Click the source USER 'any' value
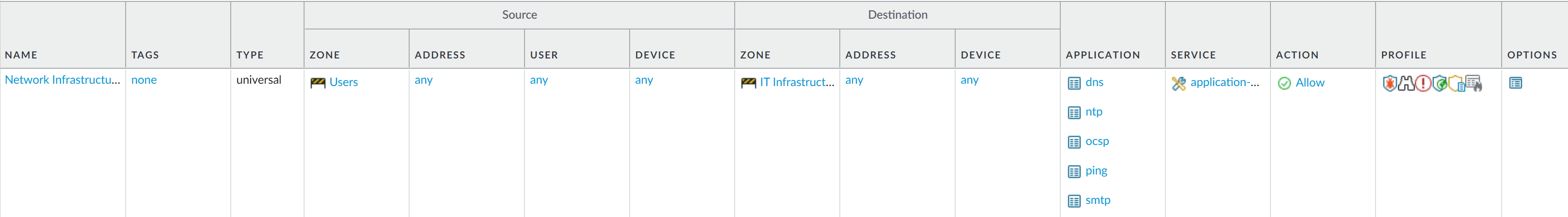 coord(539,80)
